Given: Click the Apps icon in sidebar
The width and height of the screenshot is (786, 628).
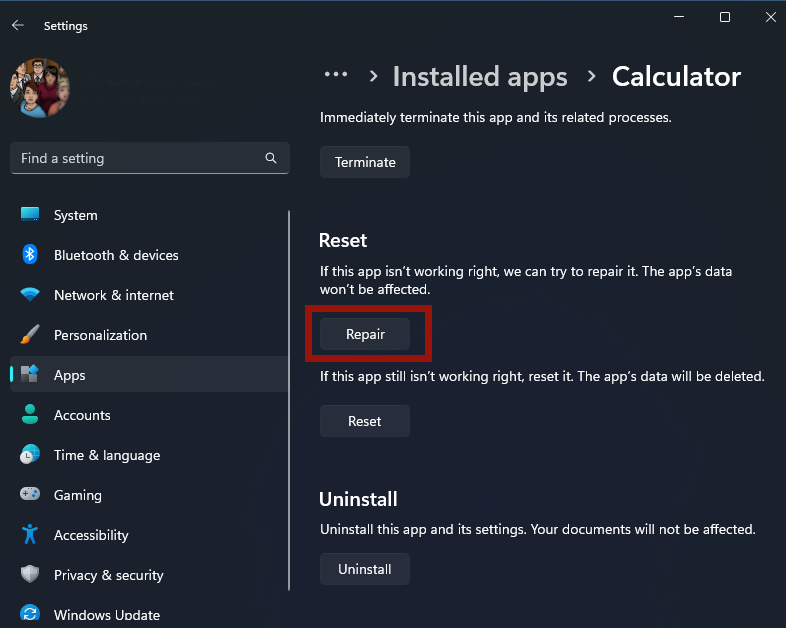Looking at the screenshot, I should 30,374.
